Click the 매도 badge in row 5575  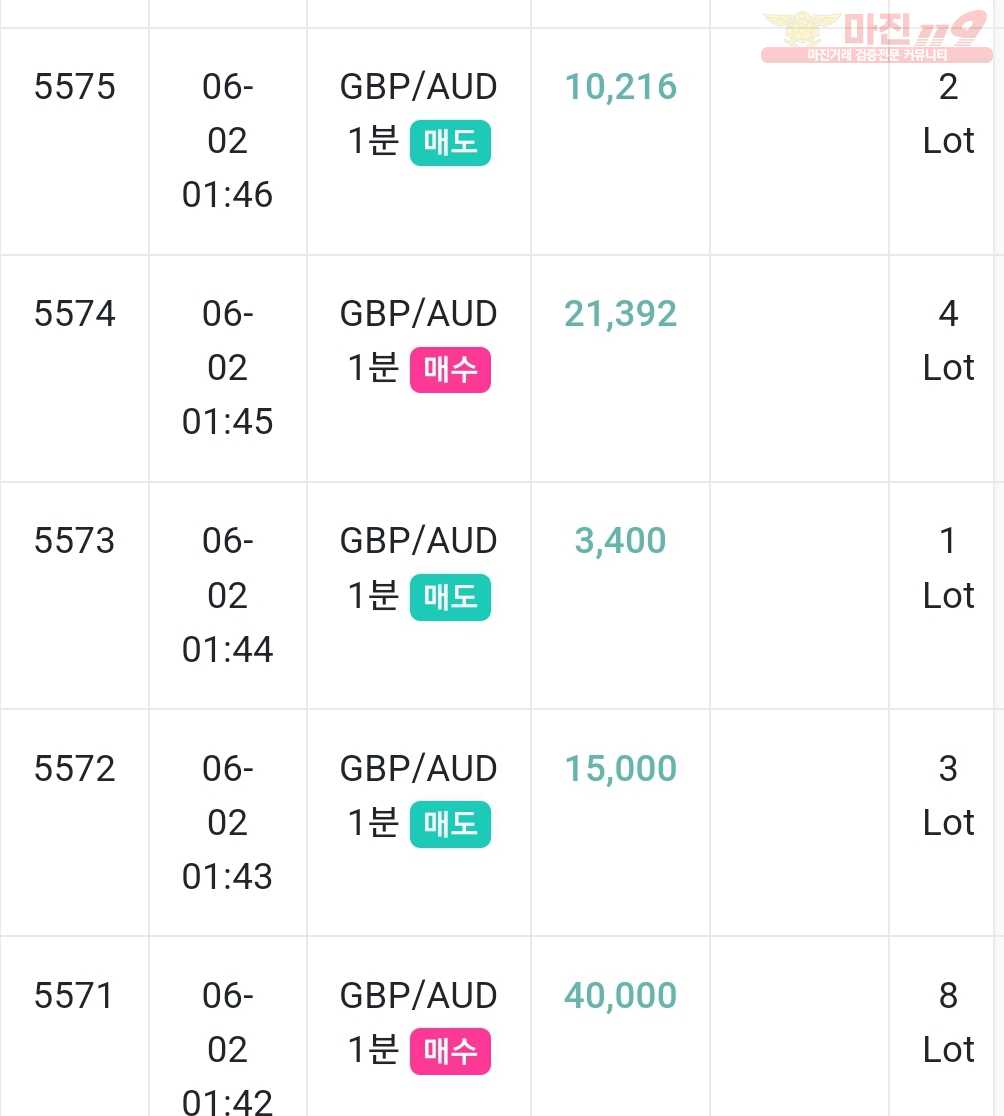click(450, 142)
